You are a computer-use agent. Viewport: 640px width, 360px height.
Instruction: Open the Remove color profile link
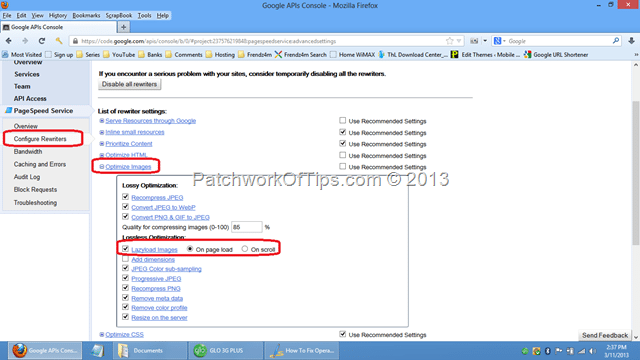(159, 308)
